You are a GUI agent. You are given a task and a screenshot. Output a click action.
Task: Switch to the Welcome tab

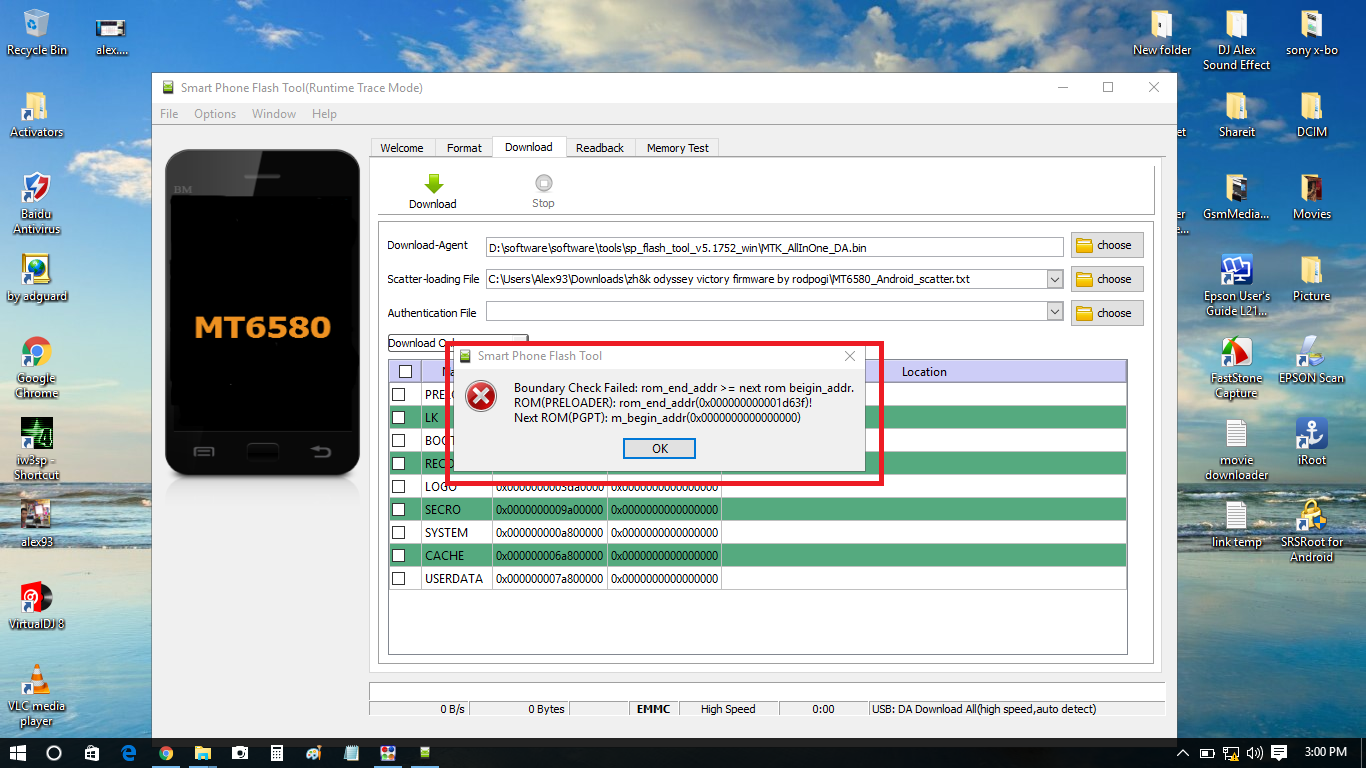402,148
